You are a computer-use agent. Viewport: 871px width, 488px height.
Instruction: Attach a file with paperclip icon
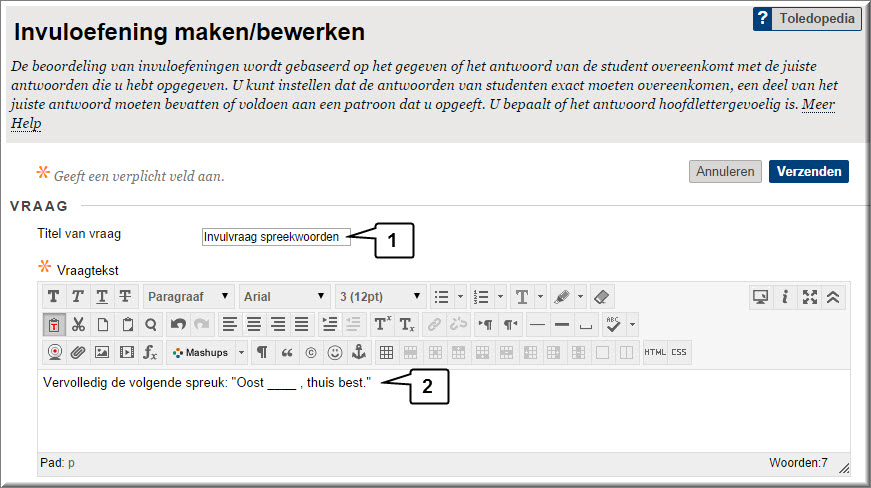click(78, 352)
